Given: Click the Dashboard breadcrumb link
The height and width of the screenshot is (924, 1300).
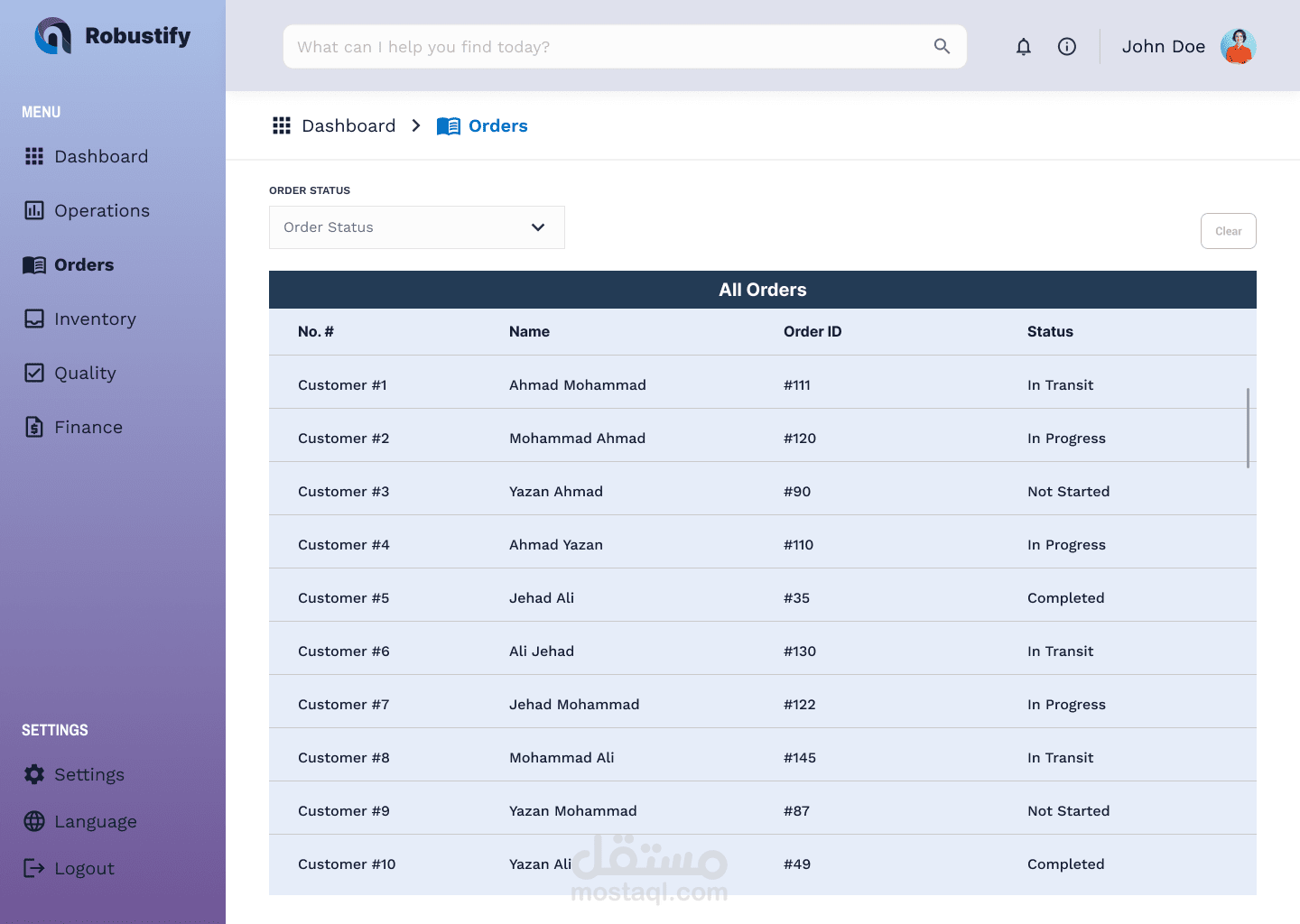Looking at the screenshot, I should pos(348,125).
